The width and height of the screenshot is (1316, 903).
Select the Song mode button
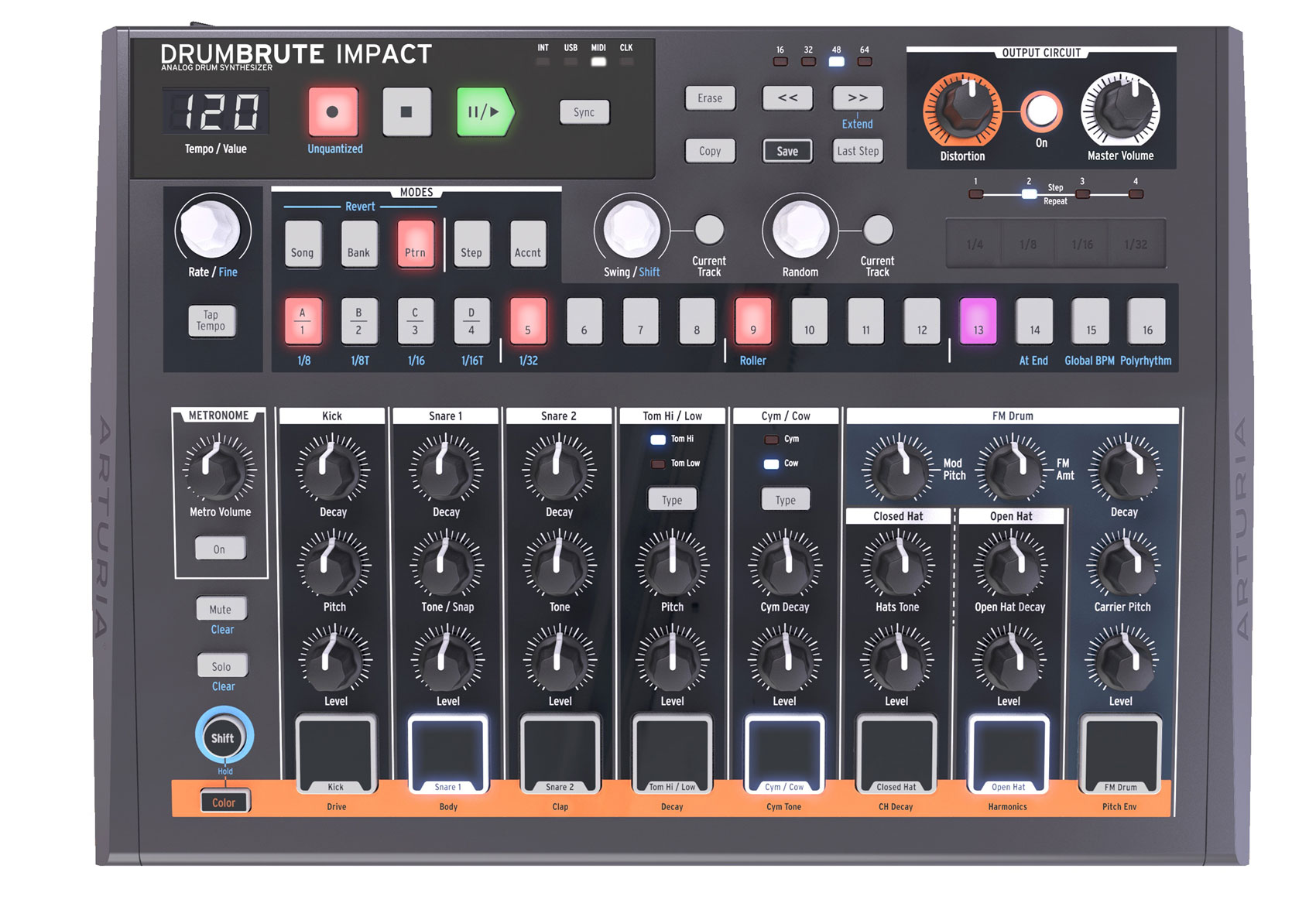(302, 245)
